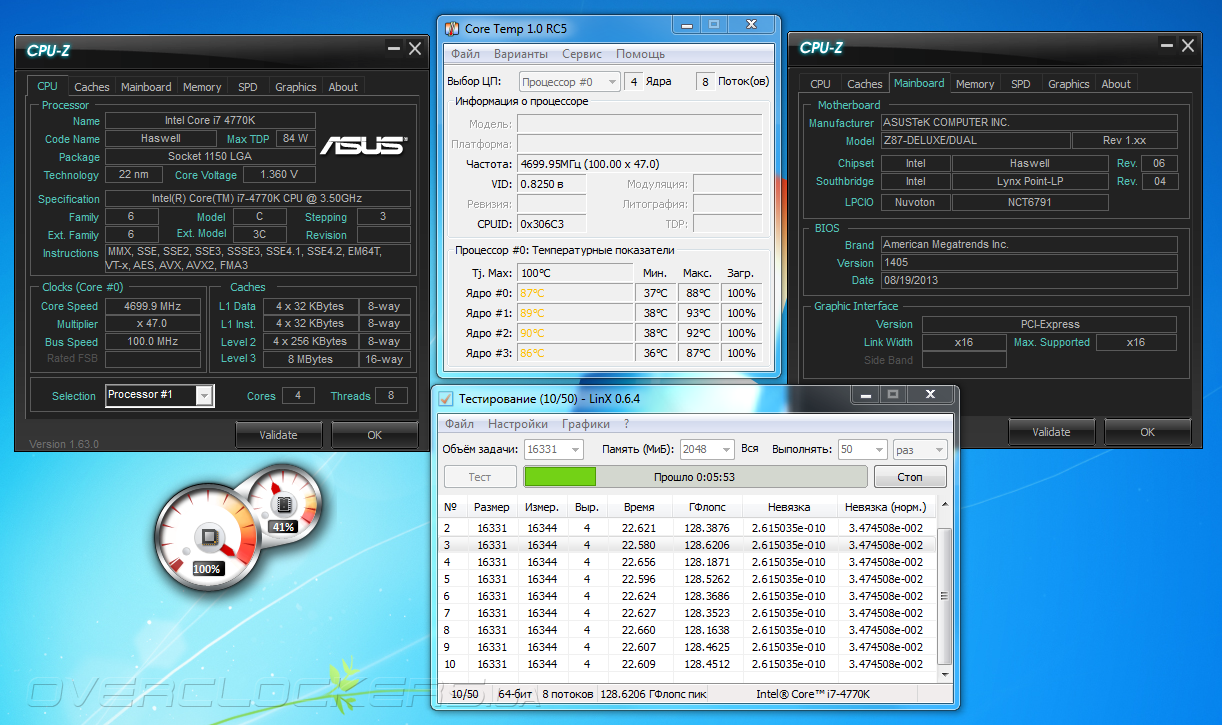
Task: Click the Core Temp thermometer title icon
Action: pos(452,28)
